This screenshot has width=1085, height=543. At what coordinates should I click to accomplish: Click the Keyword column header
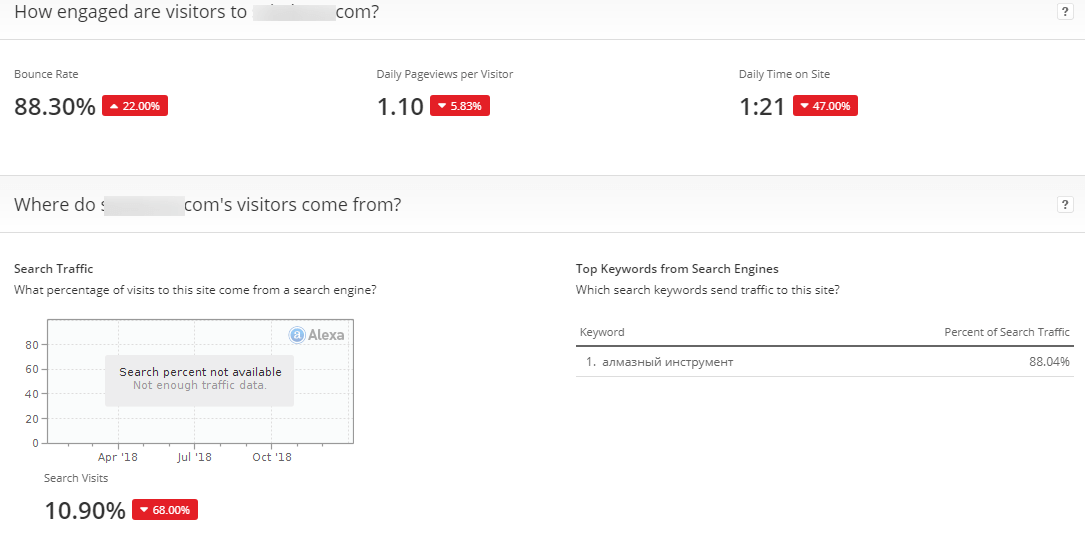602,332
